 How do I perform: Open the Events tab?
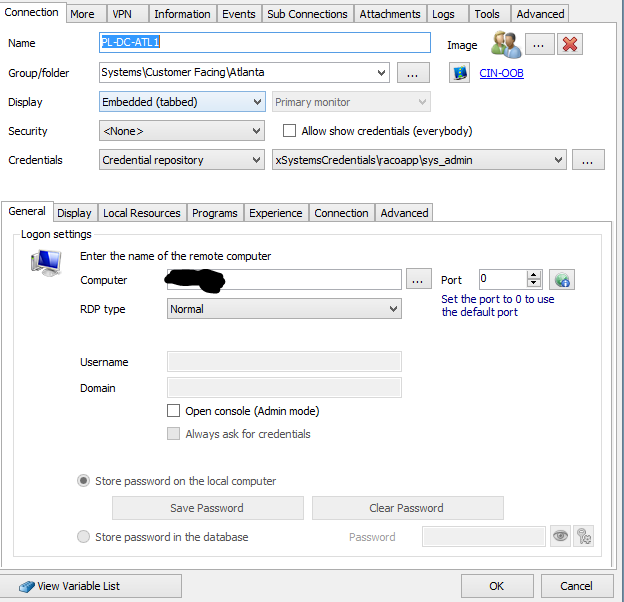(239, 14)
